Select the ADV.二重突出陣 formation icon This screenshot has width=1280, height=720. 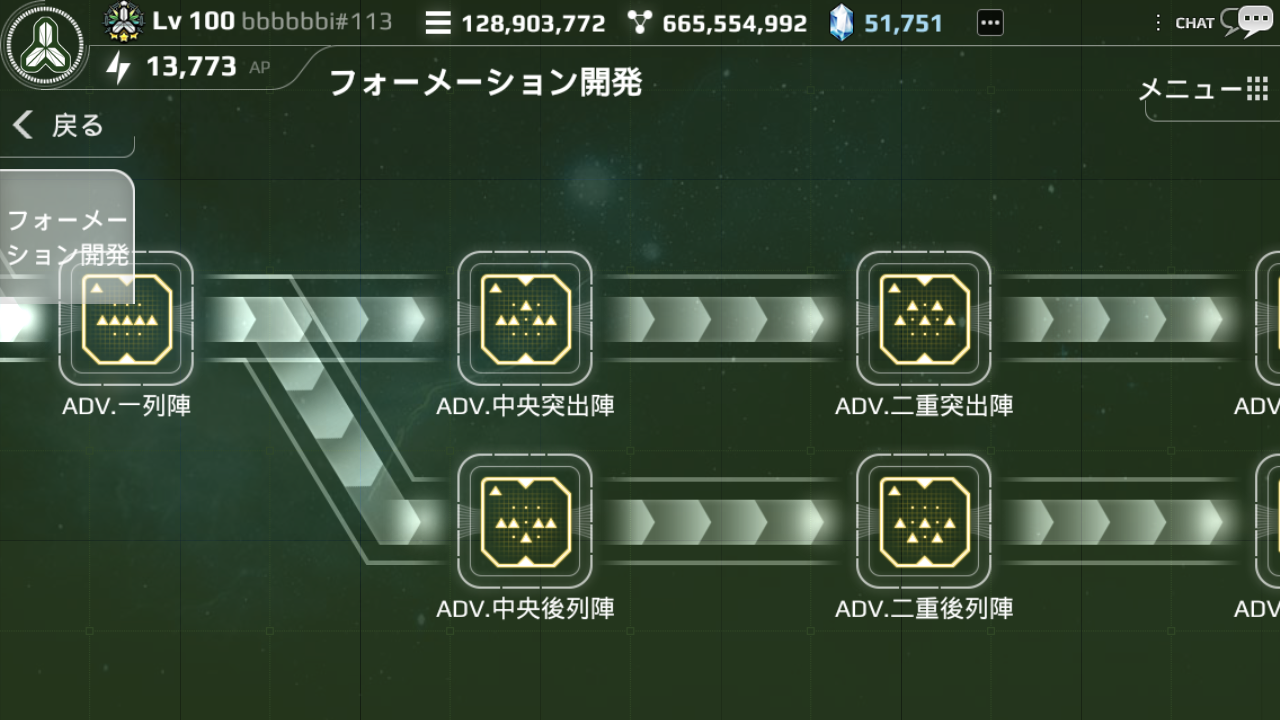pos(924,319)
